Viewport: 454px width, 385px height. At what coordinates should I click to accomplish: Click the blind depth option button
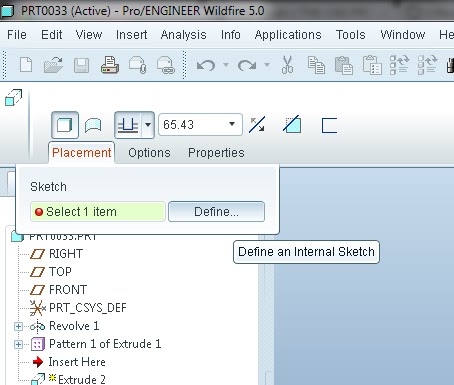(x=128, y=125)
